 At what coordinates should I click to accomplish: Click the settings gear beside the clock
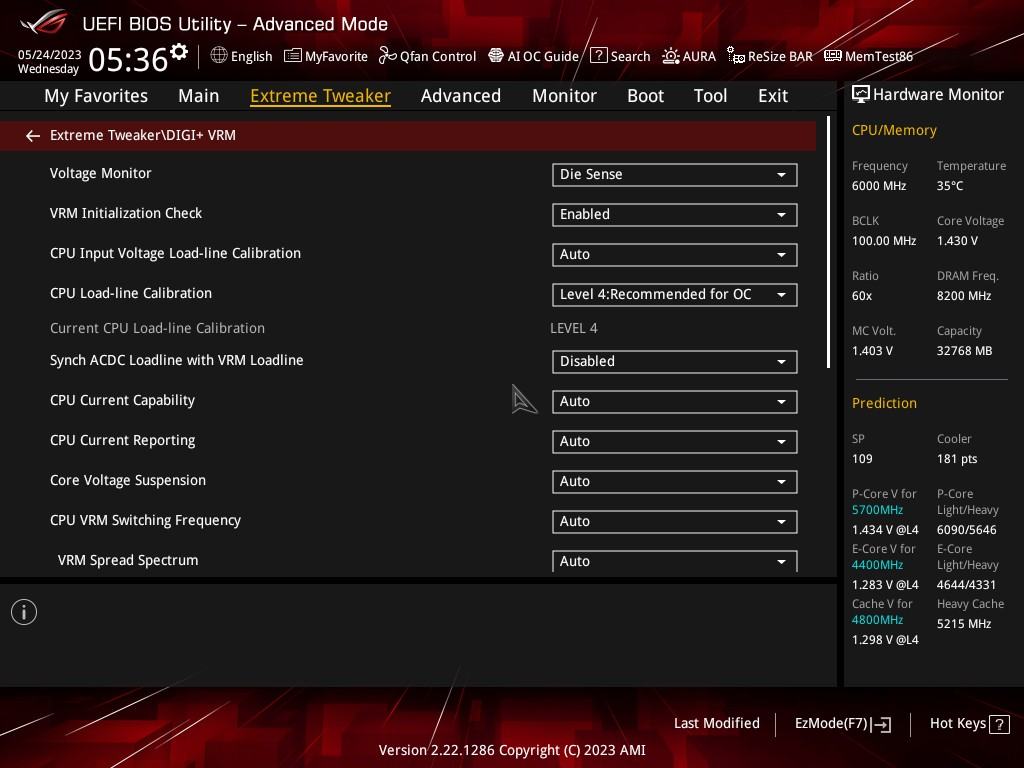[178, 52]
